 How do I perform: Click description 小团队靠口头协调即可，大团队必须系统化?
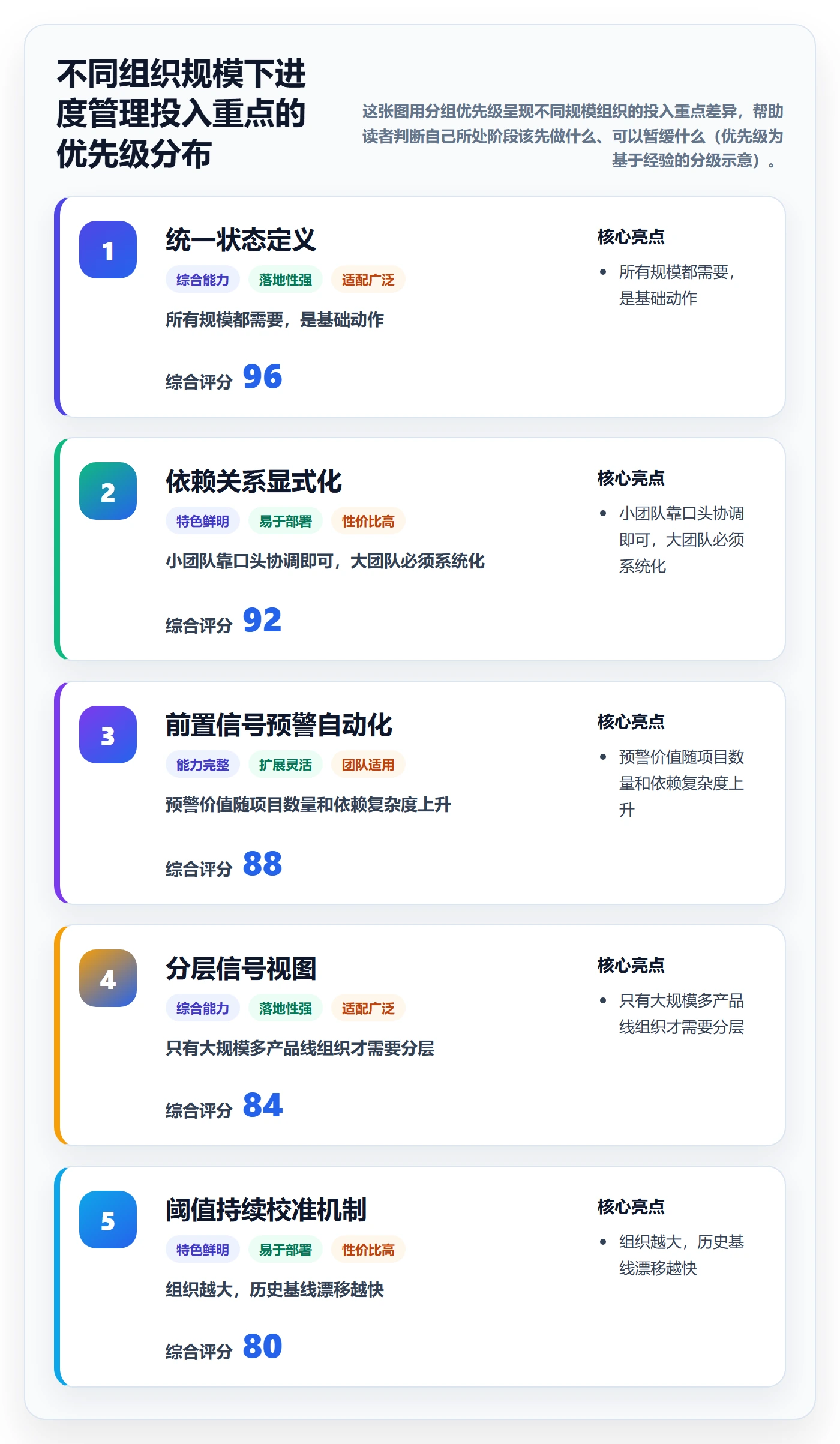[x=325, y=561]
